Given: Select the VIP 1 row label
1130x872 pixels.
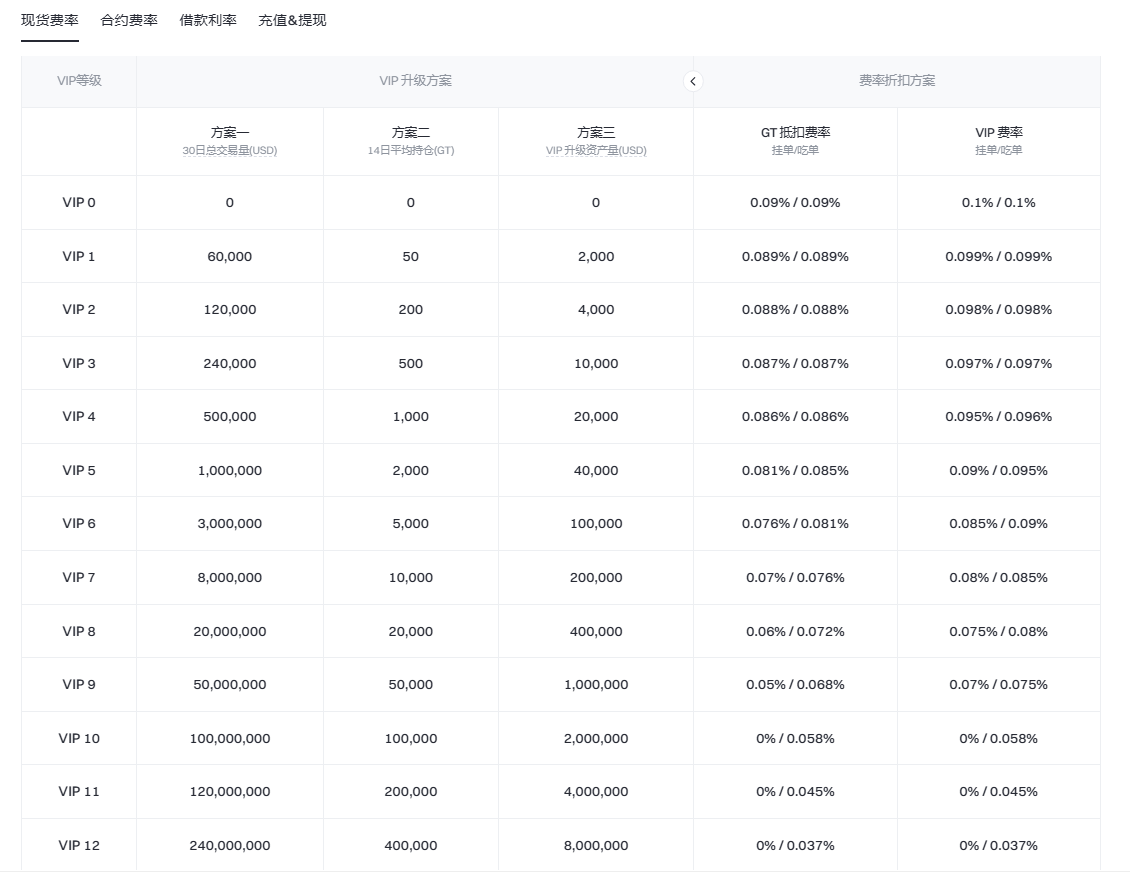Looking at the screenshot, I should click(79, 257).
